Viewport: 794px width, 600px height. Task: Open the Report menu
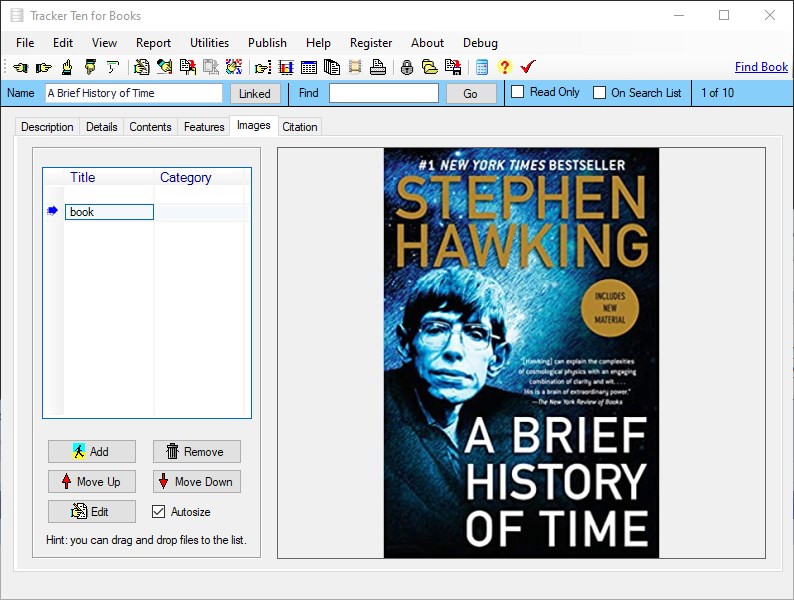tap(153, 43)
